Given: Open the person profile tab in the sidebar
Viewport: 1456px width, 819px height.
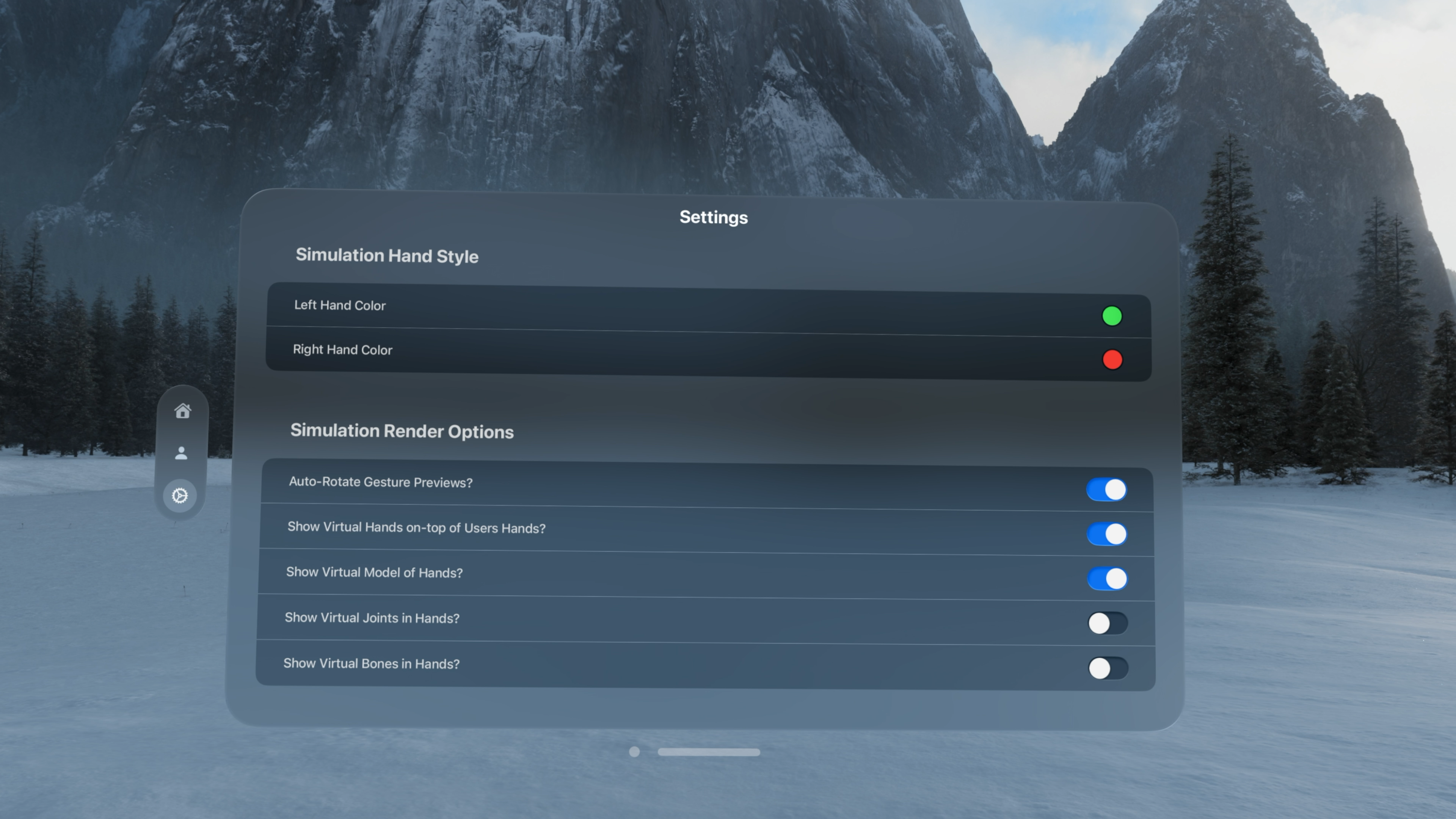Looking at the screenshot, I should (181, 453).
